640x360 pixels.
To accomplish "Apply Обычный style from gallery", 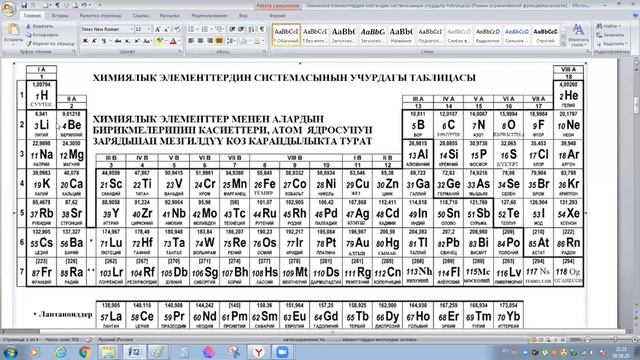I will point(286,35).
